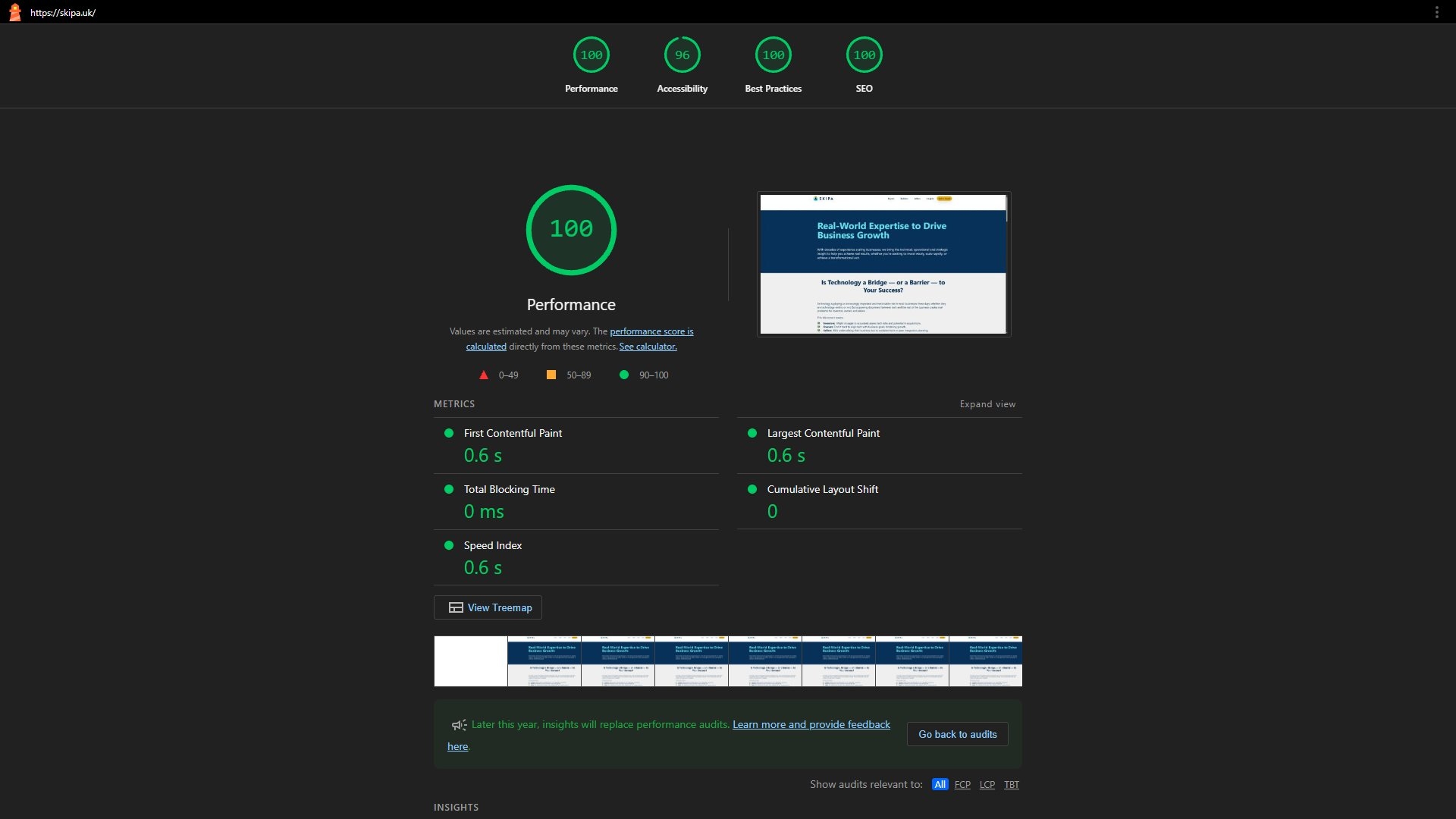Open the See calculator link
Viewport: 1456px width, 819px height.
pos(648,347)
